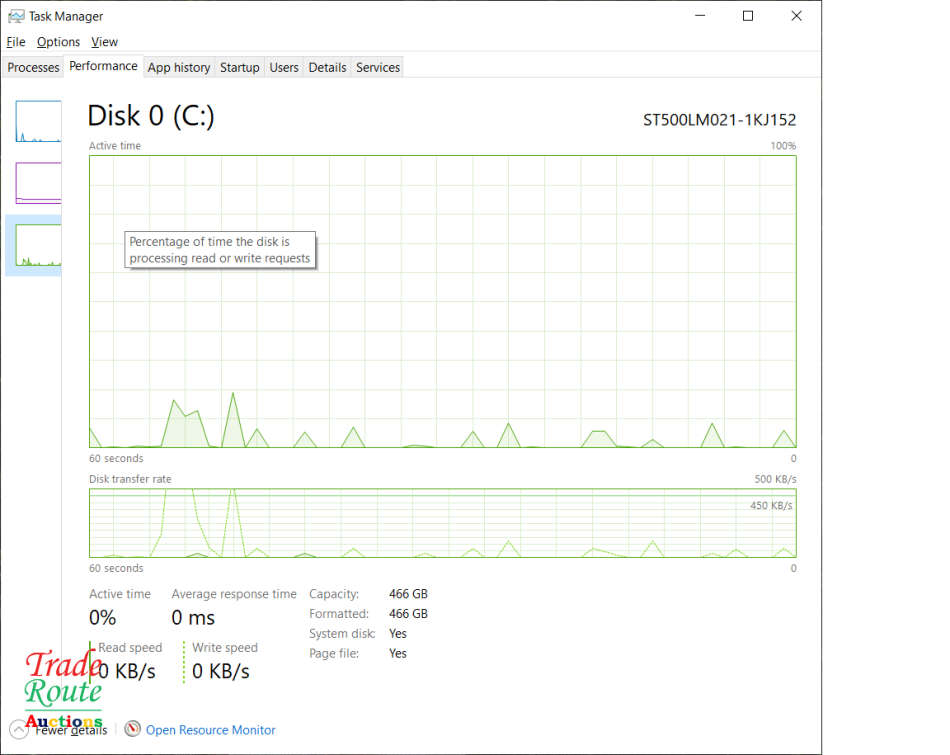Open the File menu
The height and width of the screenshot is (755, 950).
click(16, 42)
